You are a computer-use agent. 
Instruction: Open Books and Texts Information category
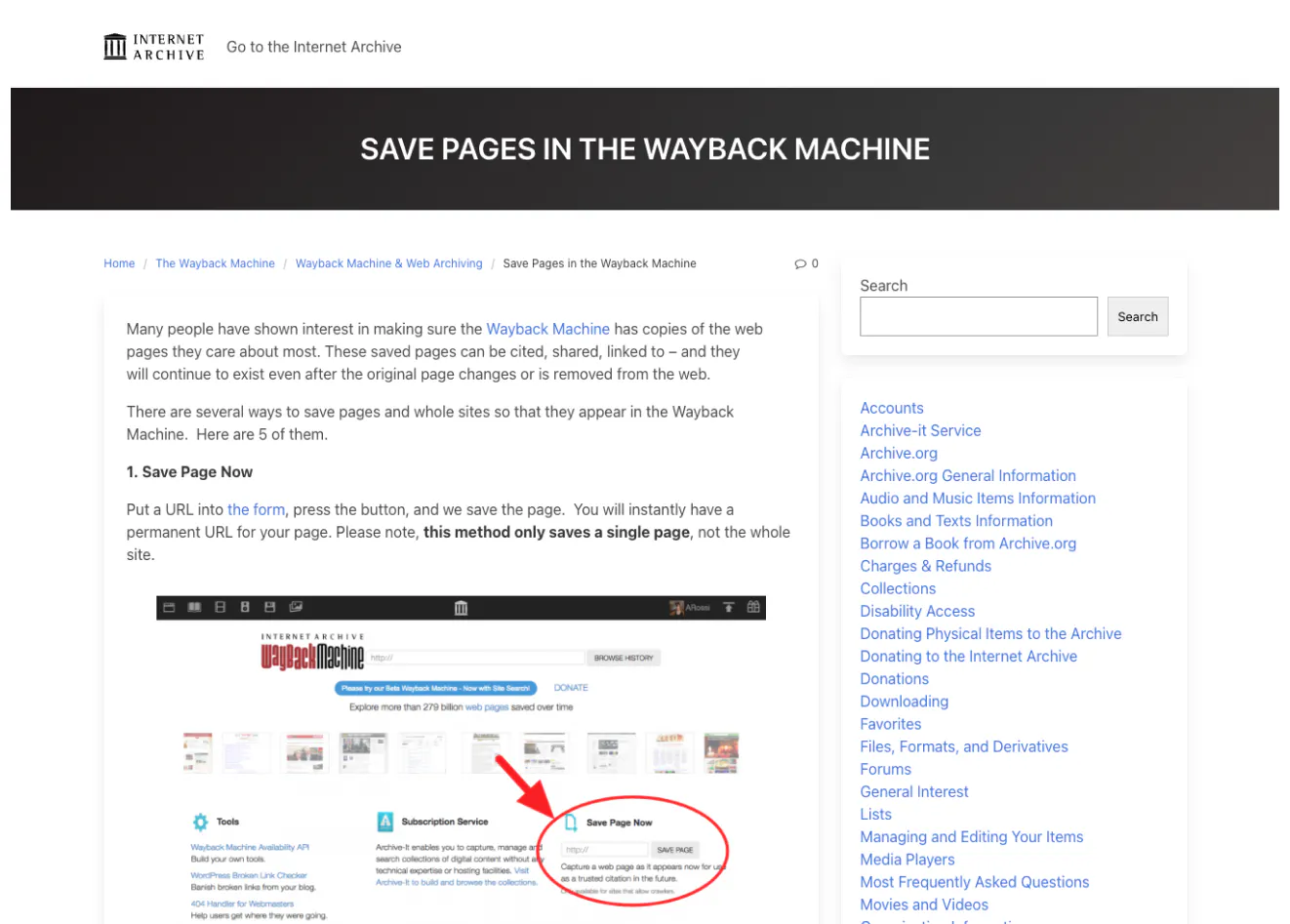tap(956, 520)
